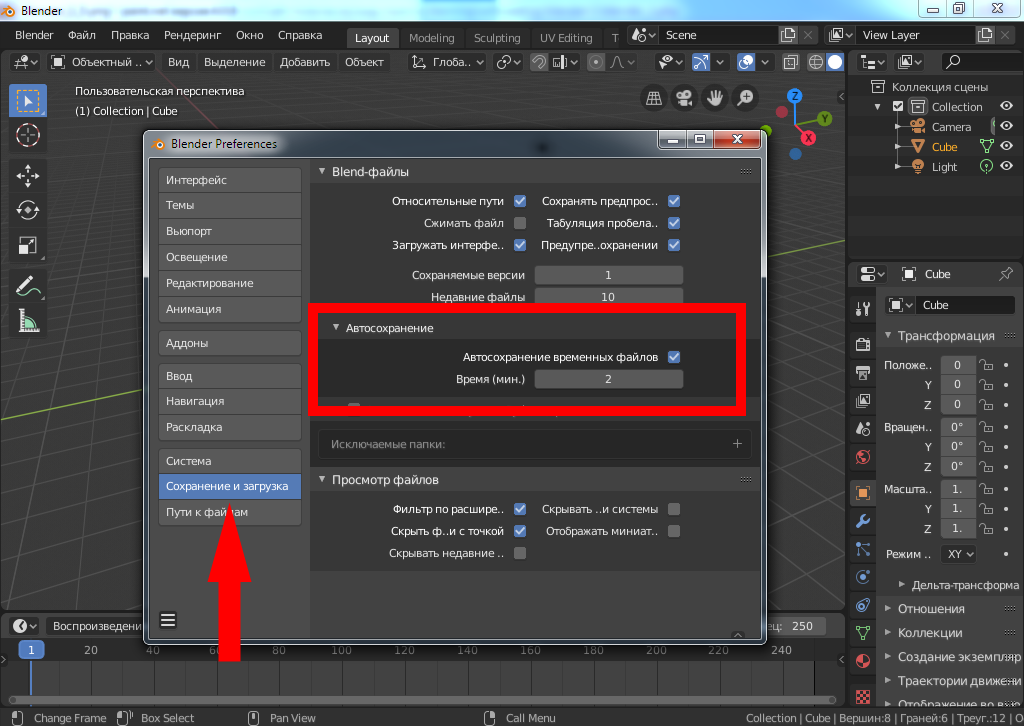Switch to the Modeling workspace tab

[431, 38]
